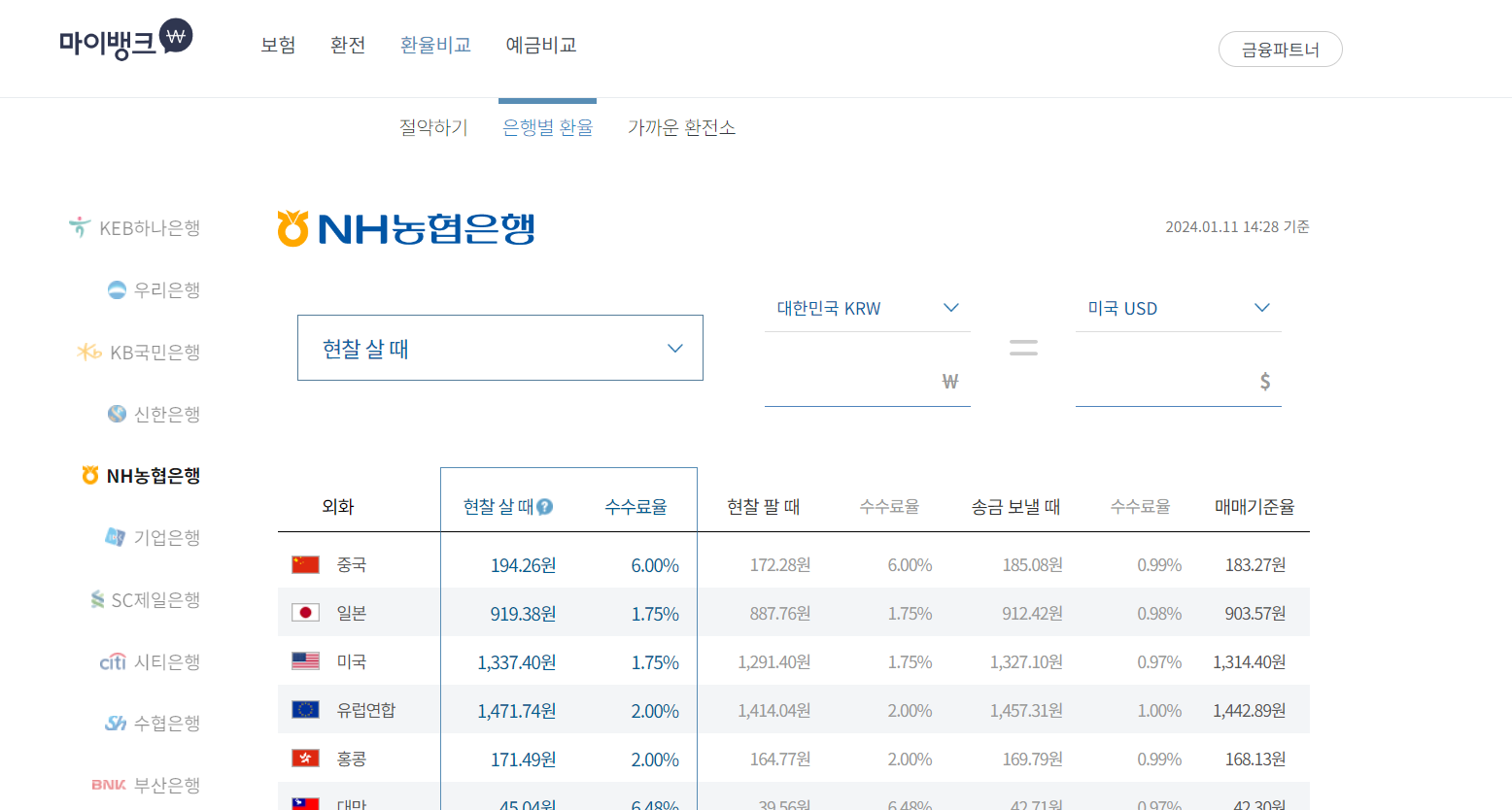The height and width of the screenshot is (810, 1512).
Task: Click the 금융파트너 button
Action: click(1281, 50)
